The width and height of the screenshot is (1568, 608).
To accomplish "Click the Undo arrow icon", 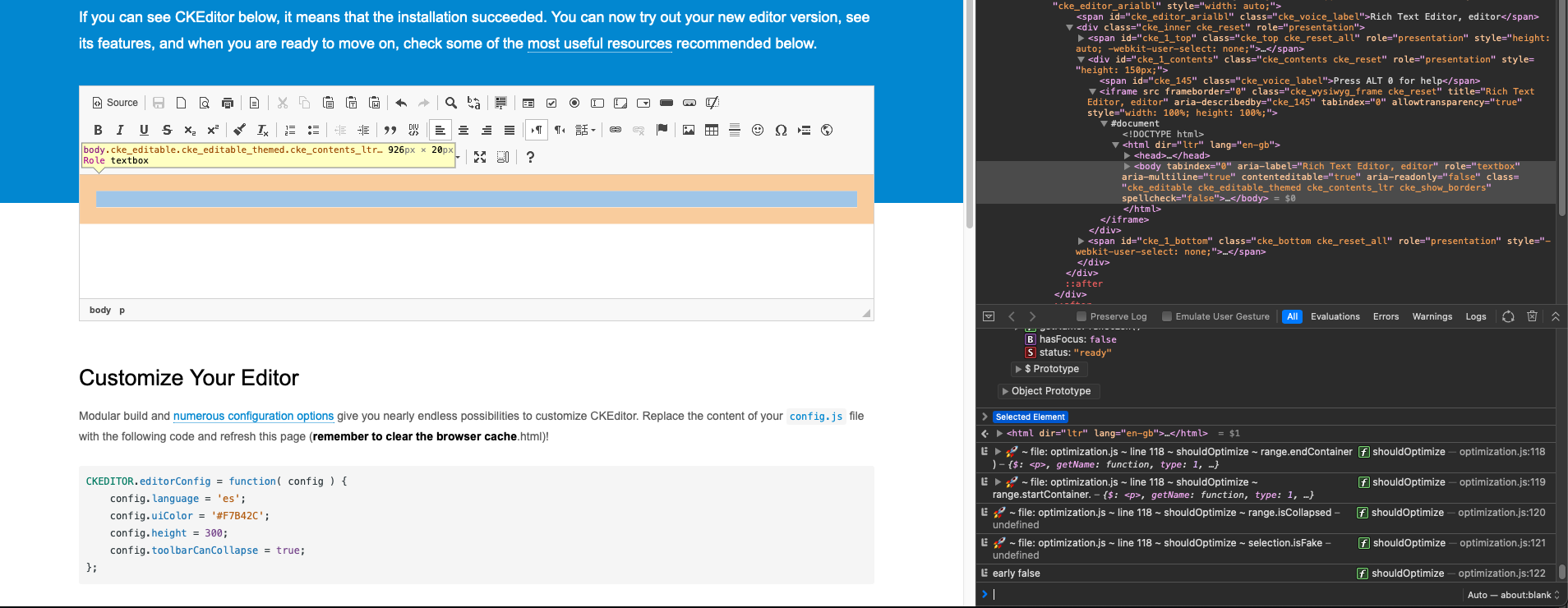I will 401,103.
